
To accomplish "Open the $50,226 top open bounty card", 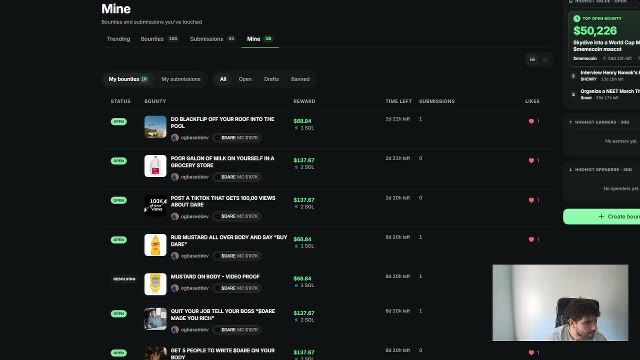I will [604, 38].
